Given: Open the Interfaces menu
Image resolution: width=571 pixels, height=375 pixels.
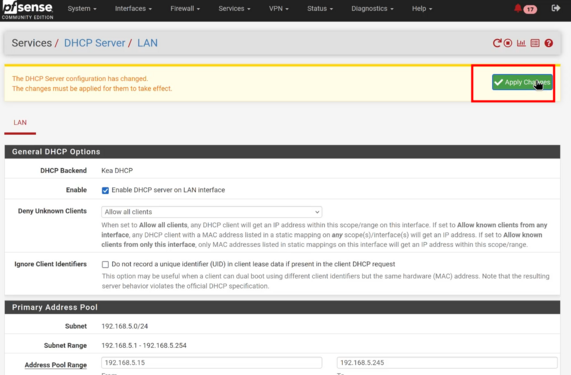Looking at the screenshot, I should 133,9.
